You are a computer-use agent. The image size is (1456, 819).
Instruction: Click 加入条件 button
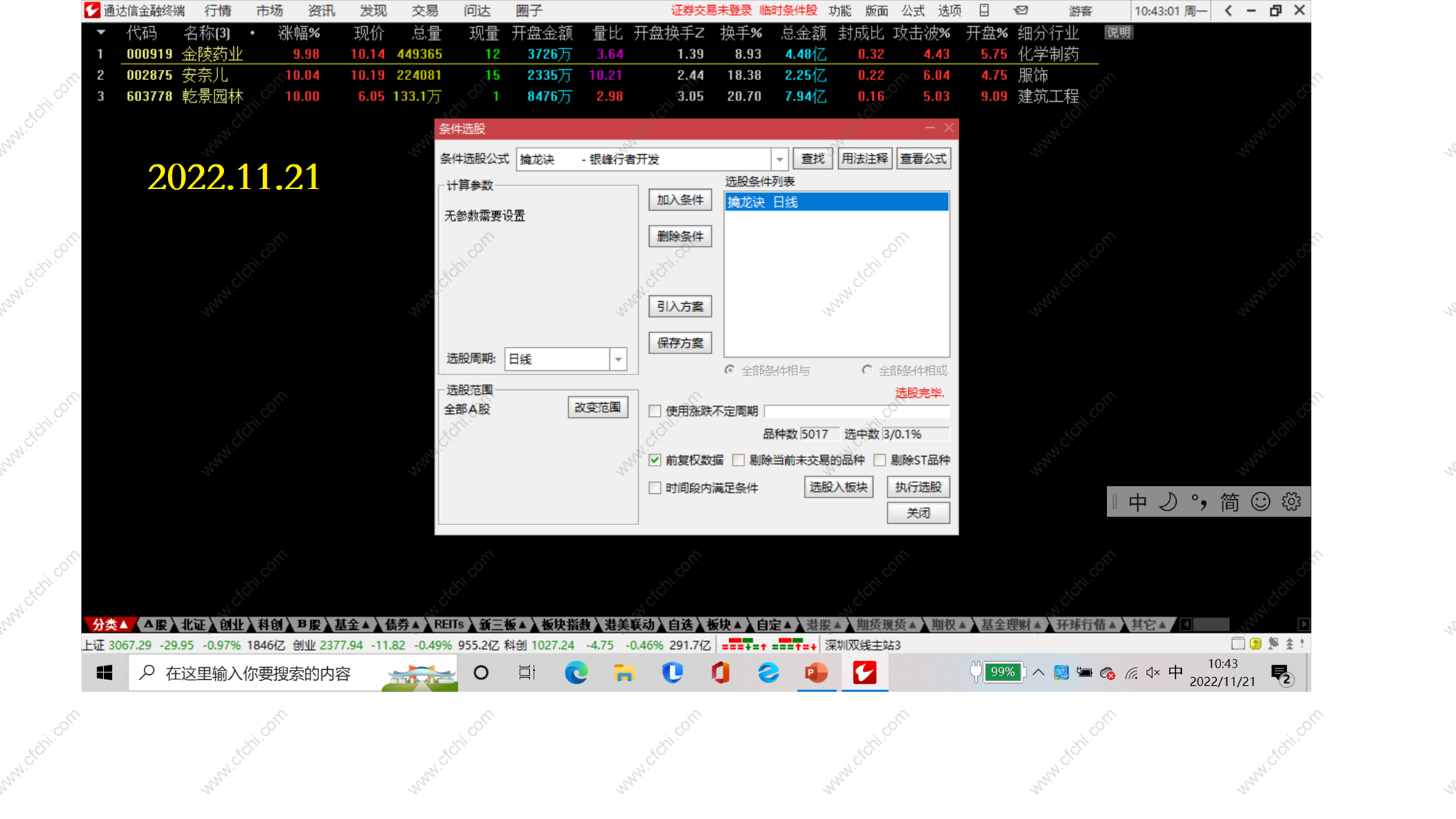point(680,200)
